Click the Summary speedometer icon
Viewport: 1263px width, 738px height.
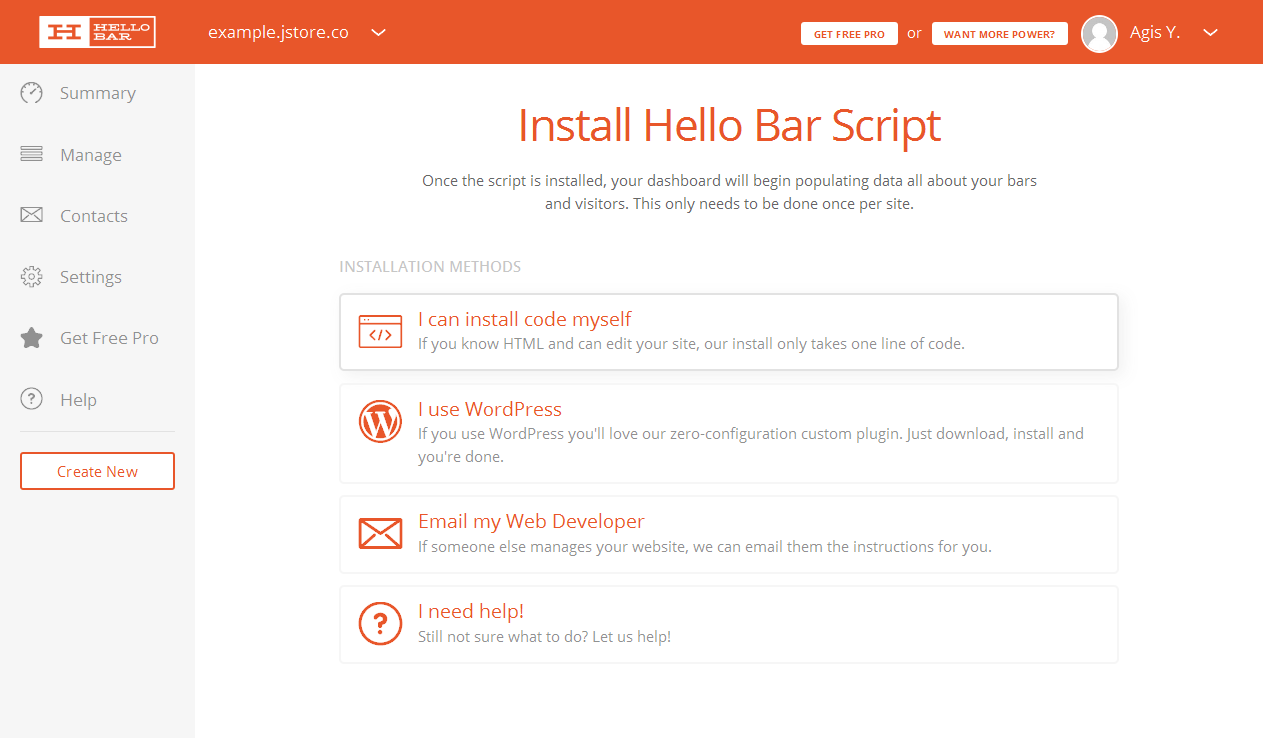32,93
